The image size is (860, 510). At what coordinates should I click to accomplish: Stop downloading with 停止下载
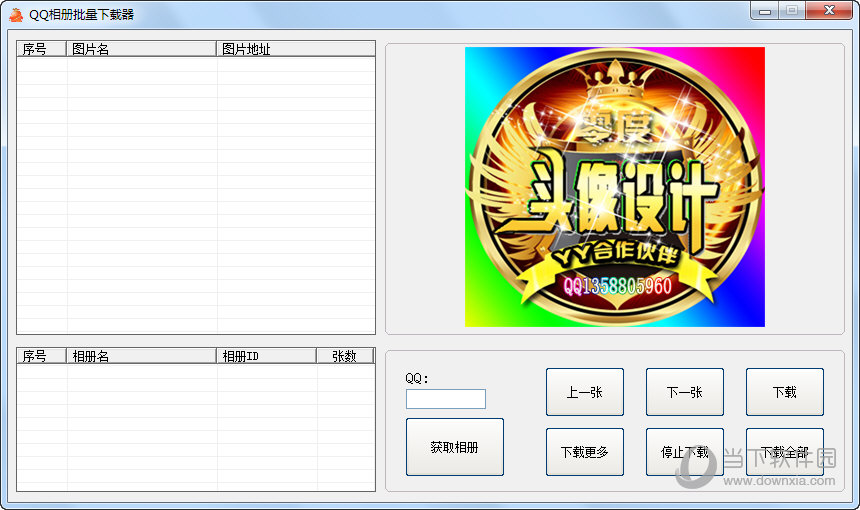click(x=684, y=452)
